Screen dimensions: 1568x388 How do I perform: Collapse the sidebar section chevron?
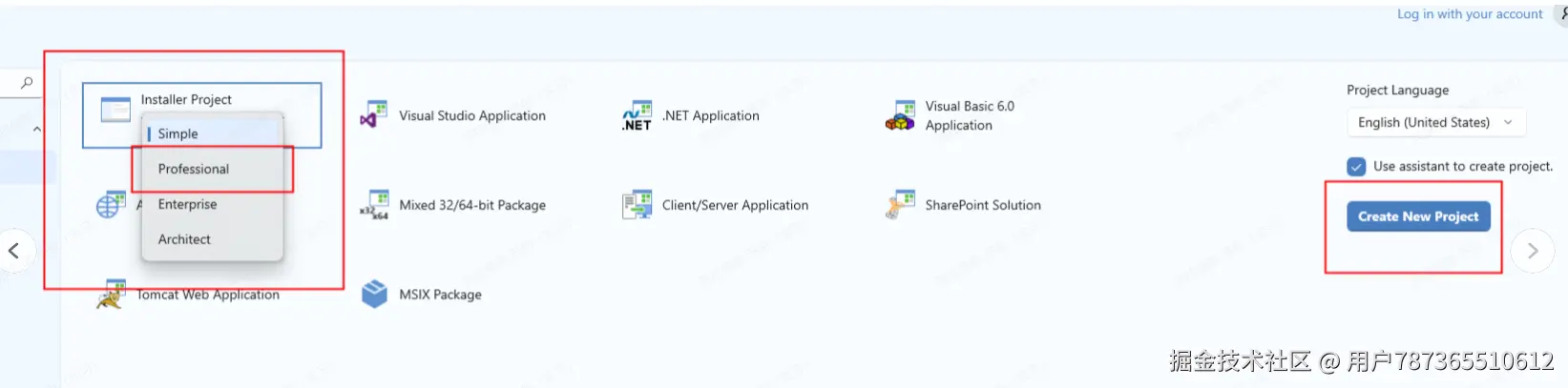(37, 129)
